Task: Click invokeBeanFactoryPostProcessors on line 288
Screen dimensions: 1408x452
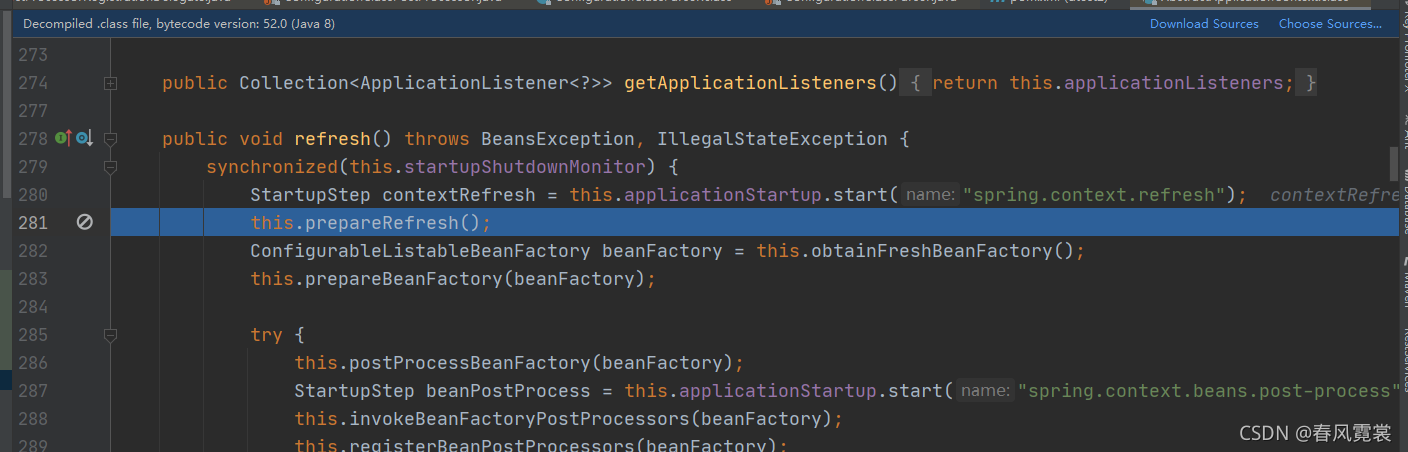Action: (x=519, y=419)
